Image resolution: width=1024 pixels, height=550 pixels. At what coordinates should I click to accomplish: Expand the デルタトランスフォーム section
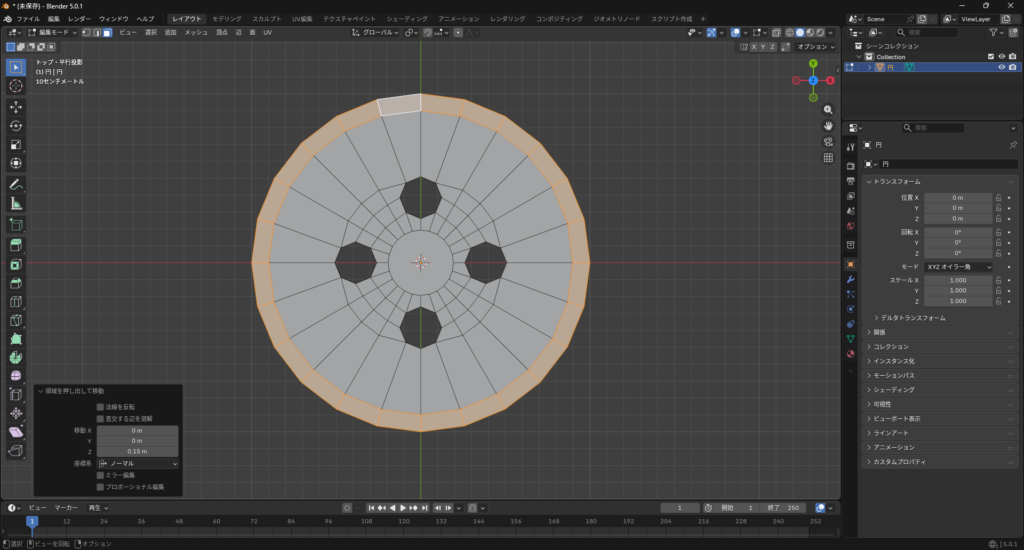point(912,317)
